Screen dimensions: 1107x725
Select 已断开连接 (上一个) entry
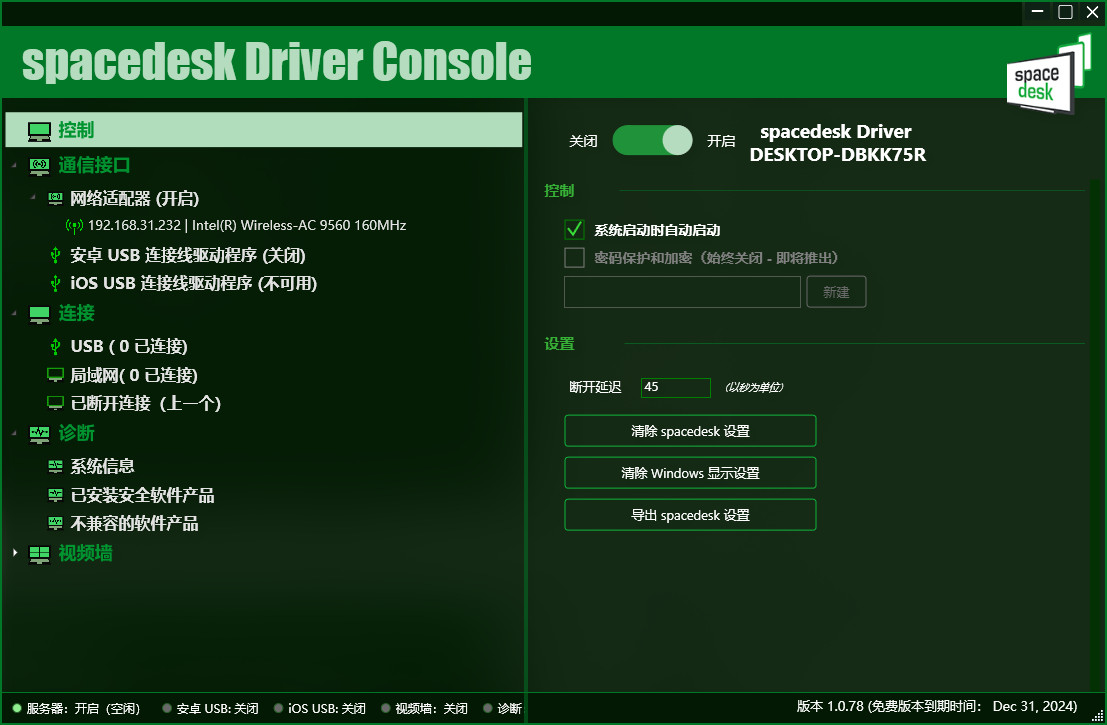tap(146, 403)
